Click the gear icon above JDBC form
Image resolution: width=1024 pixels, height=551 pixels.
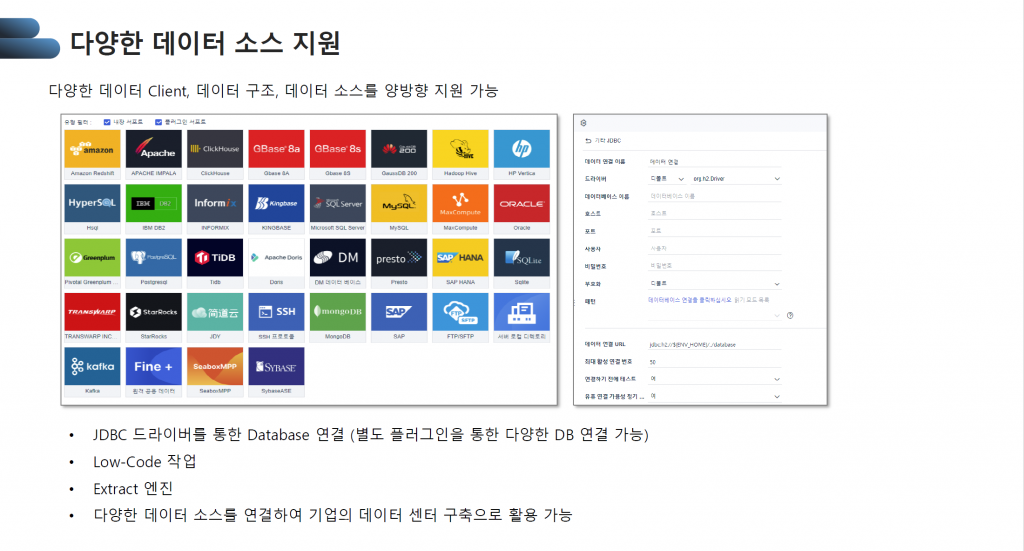pos(582,122)
